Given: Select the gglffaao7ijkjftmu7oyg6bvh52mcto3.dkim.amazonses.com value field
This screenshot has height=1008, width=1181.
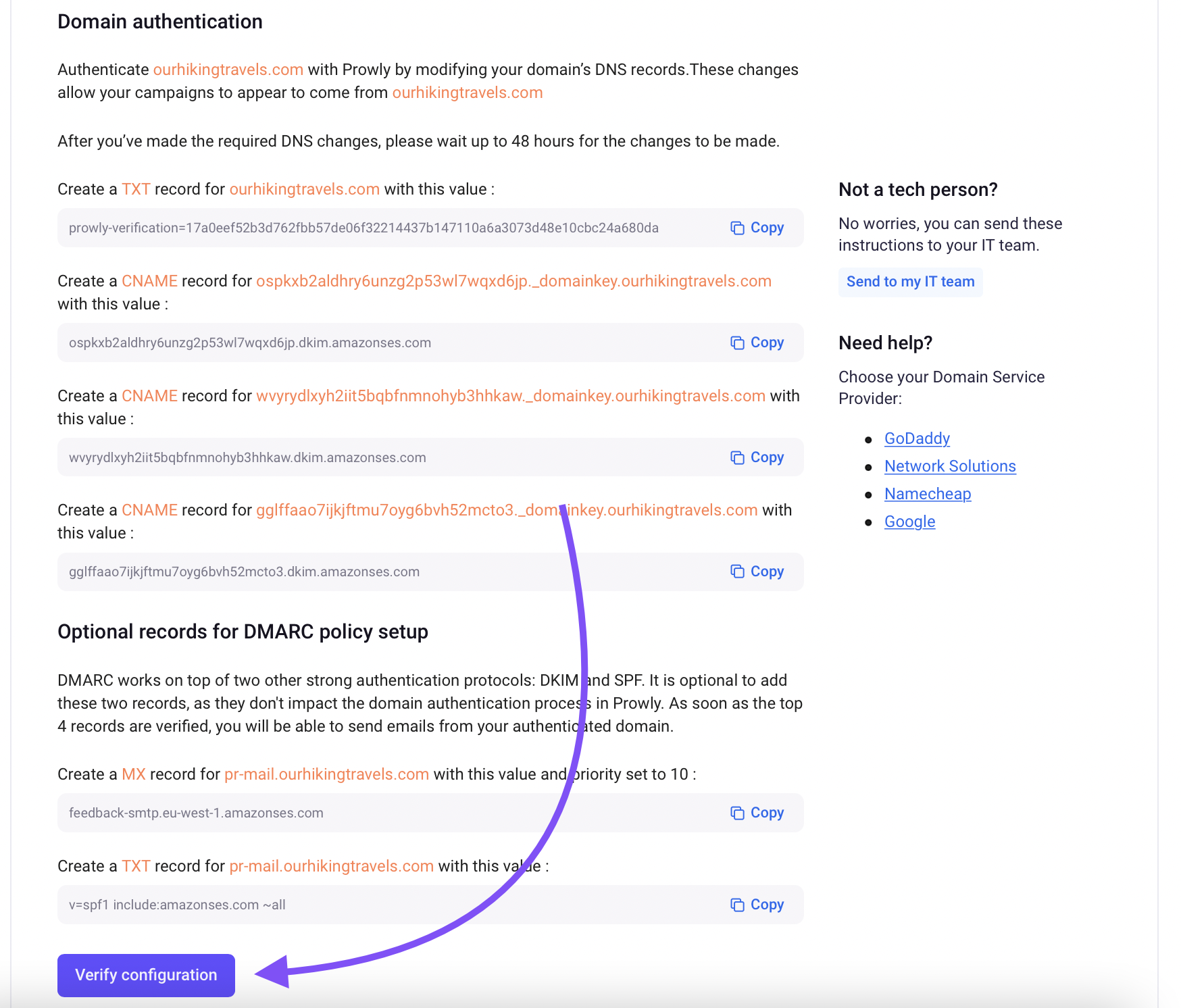Looking at the screenshot, I should pos(430,572).
